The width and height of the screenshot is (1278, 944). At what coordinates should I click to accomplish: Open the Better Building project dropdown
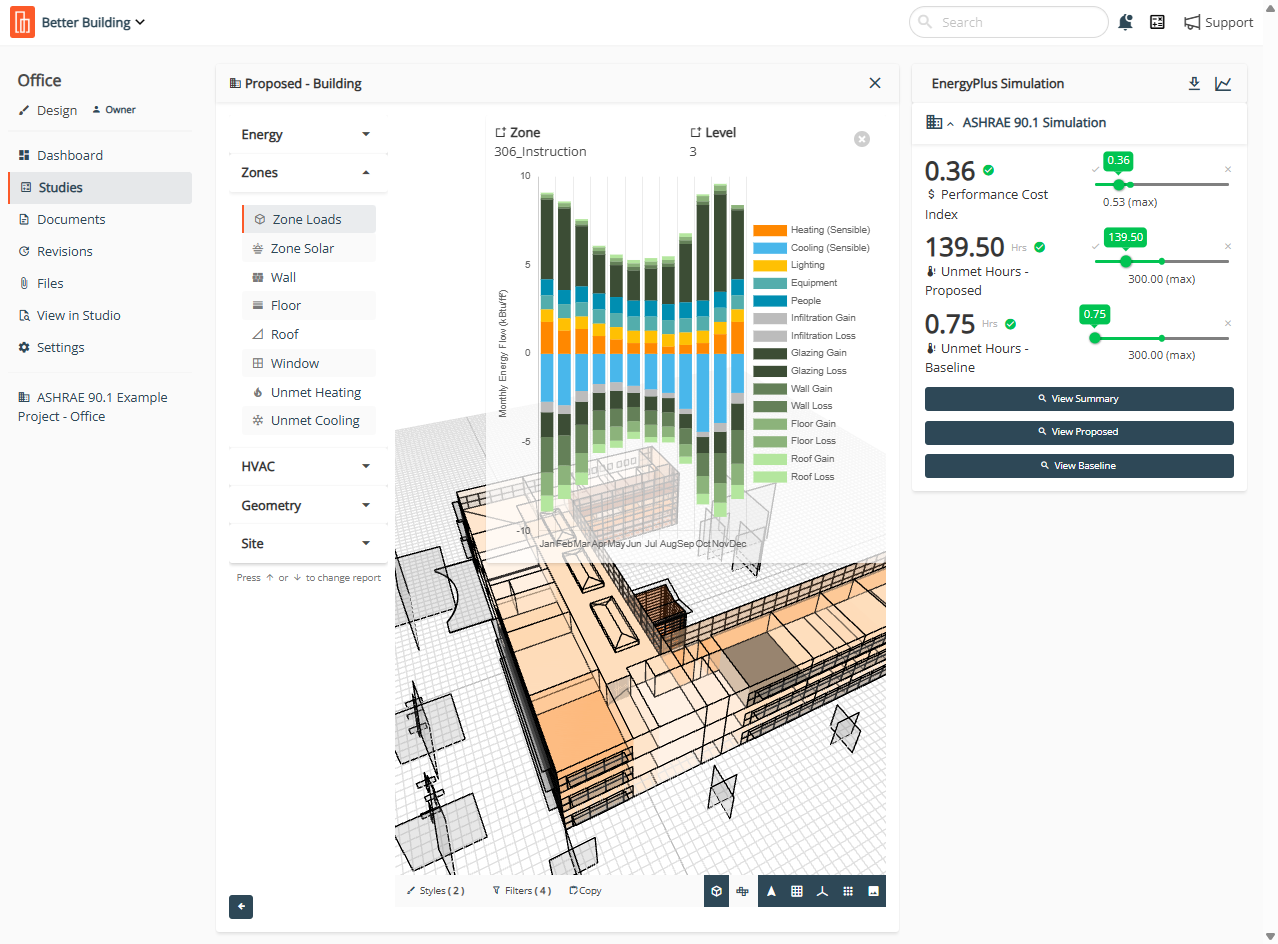click(x=93, y=22)
